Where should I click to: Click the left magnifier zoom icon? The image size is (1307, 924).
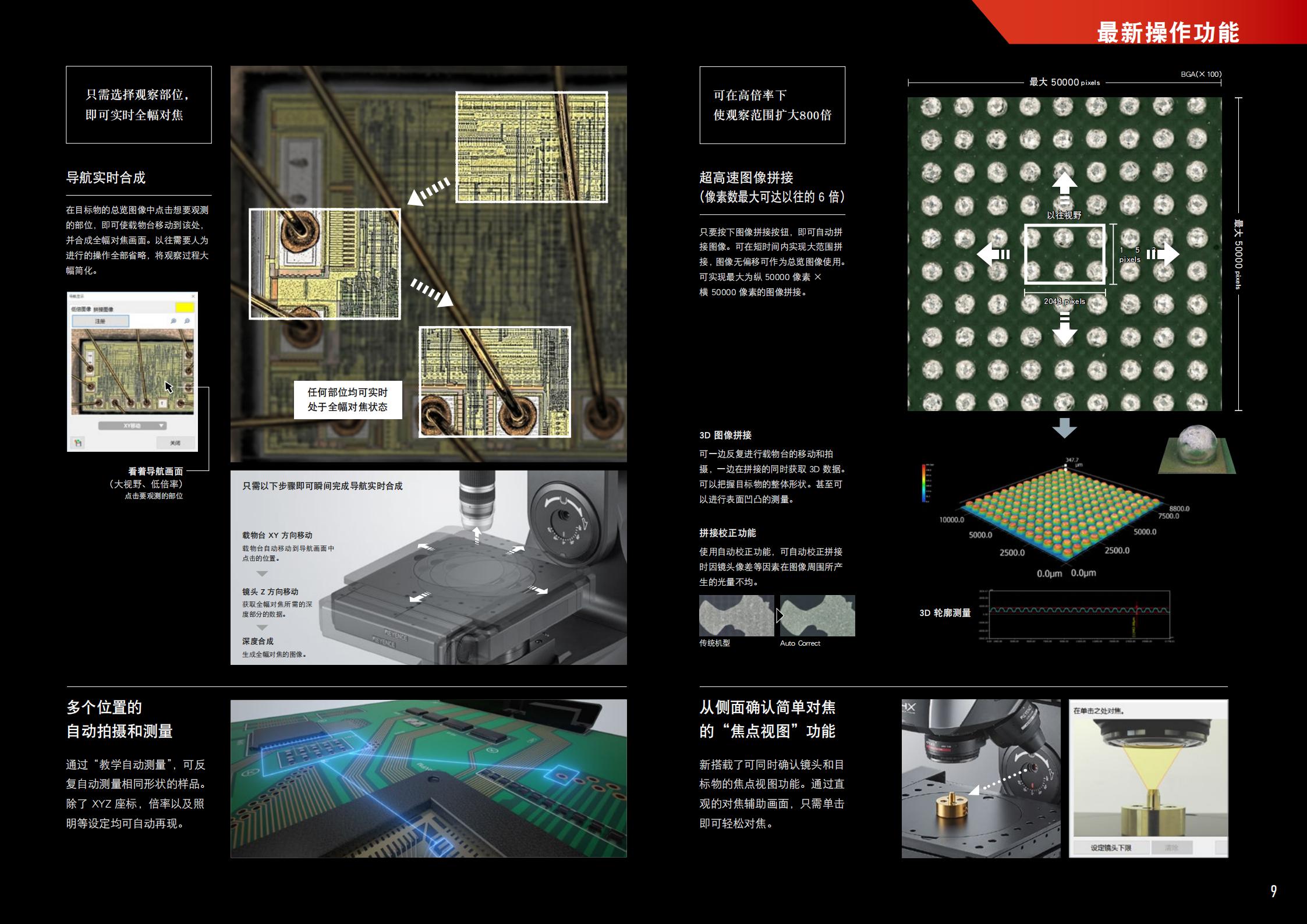point(173,321)
